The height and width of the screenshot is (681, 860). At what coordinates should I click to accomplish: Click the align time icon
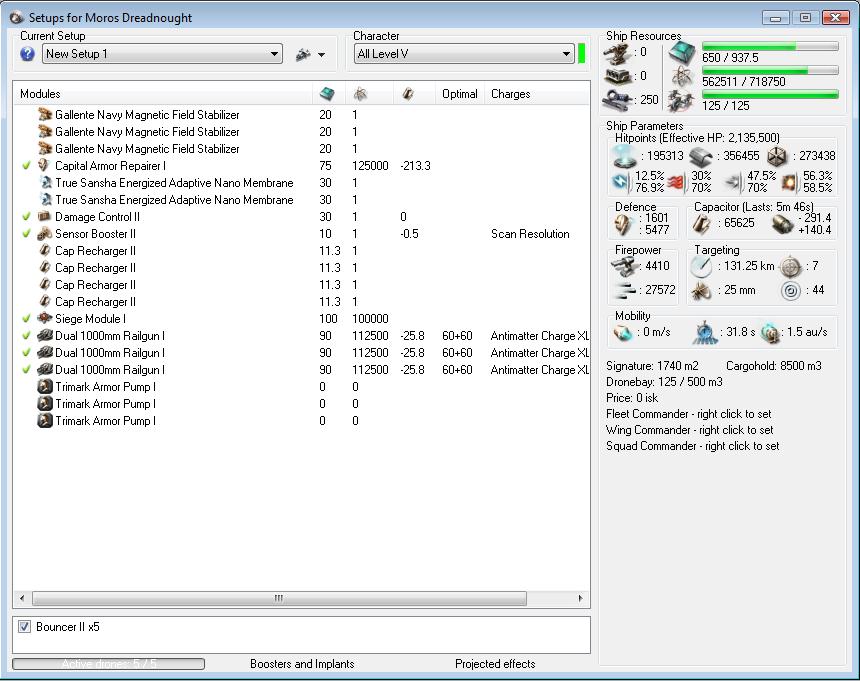tap(705, 333)
